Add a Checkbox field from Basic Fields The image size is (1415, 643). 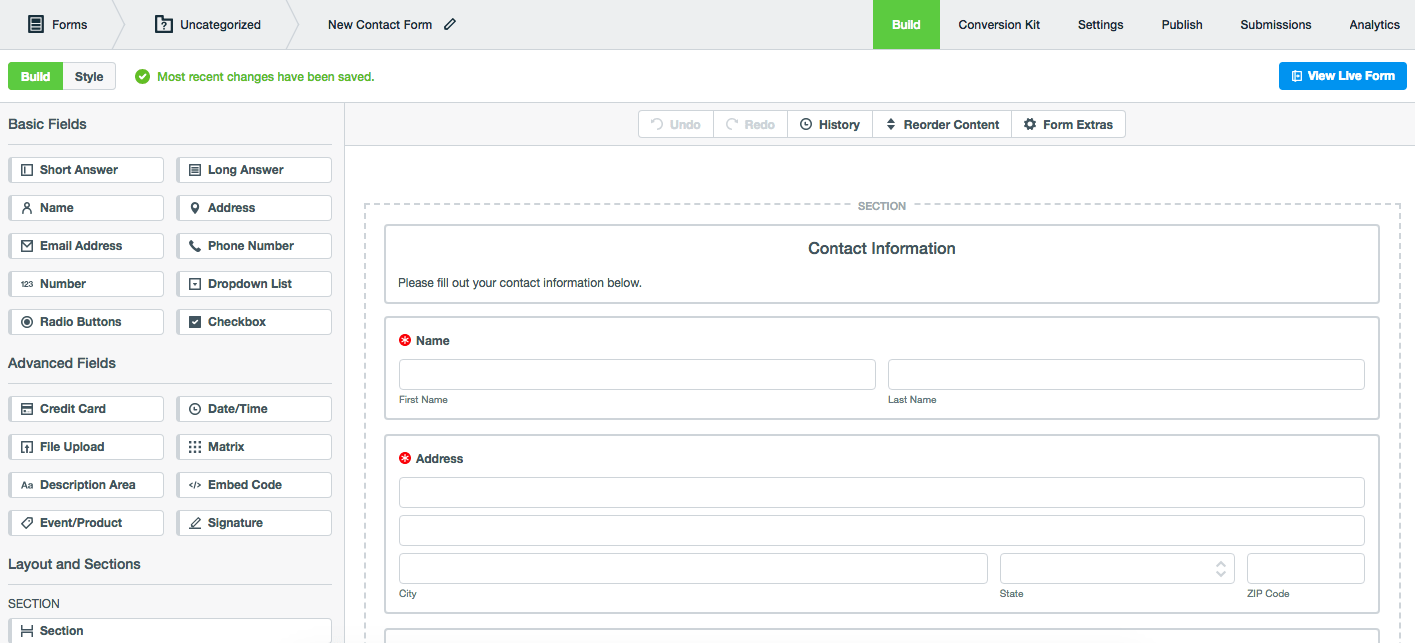[x=254, y=321]
